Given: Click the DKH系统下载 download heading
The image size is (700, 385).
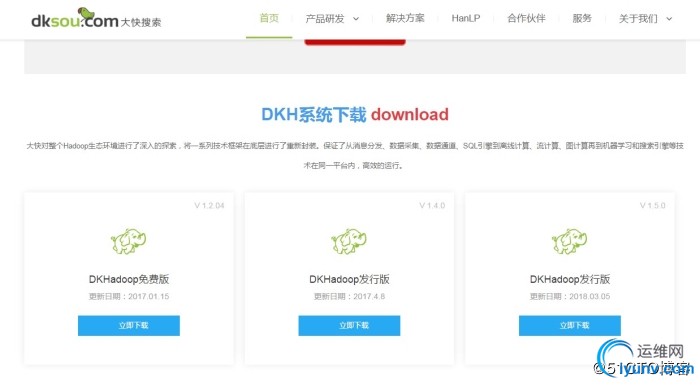Looking at the screenshot, I should 355,114.
